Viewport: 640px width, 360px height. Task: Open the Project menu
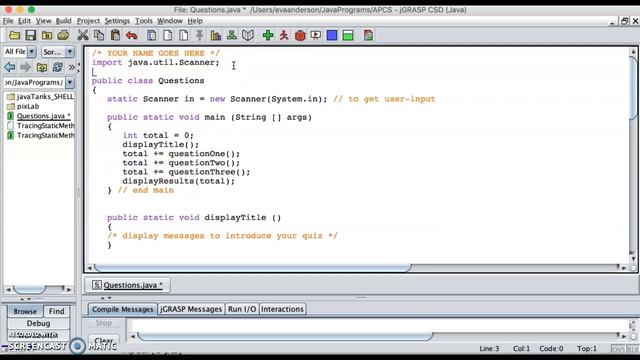click(88, 21)
